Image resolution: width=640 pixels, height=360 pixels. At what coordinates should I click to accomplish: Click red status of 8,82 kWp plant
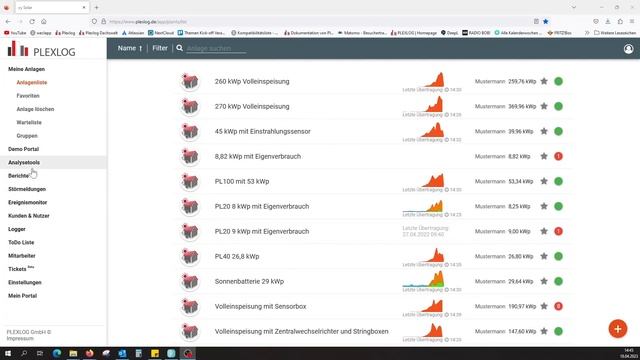coord(558,156)
